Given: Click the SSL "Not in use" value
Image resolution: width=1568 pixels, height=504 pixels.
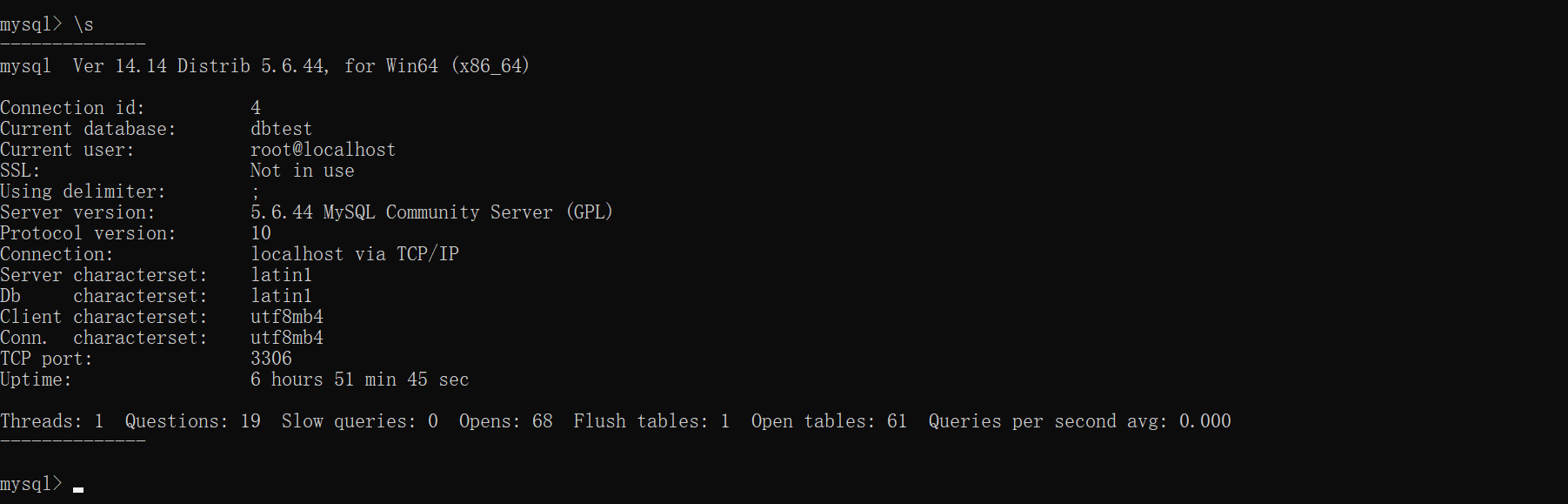Looking at the screenshot, I should click(x=302, y=171).
